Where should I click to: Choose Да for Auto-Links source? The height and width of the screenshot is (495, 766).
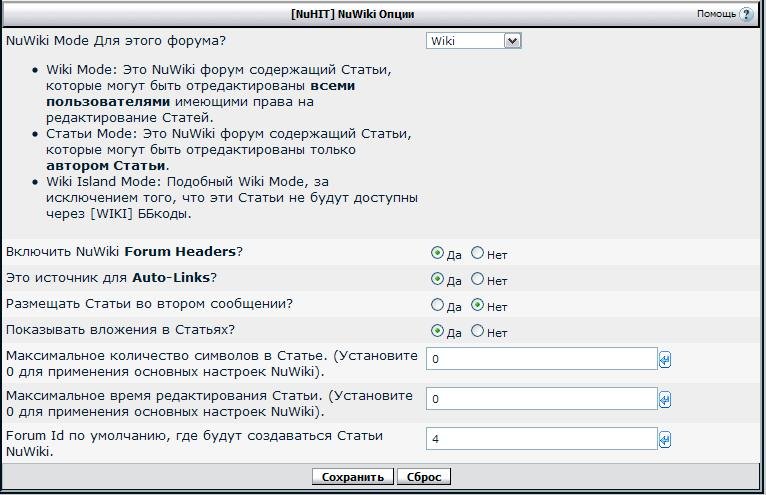pos(437,279)
